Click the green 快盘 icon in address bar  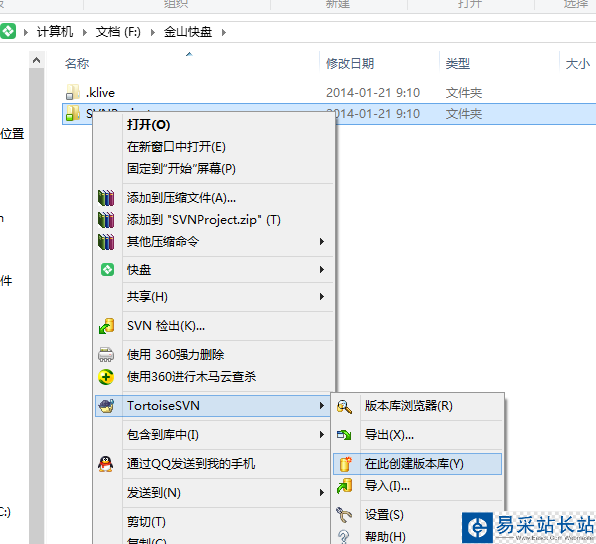[8, 31]
